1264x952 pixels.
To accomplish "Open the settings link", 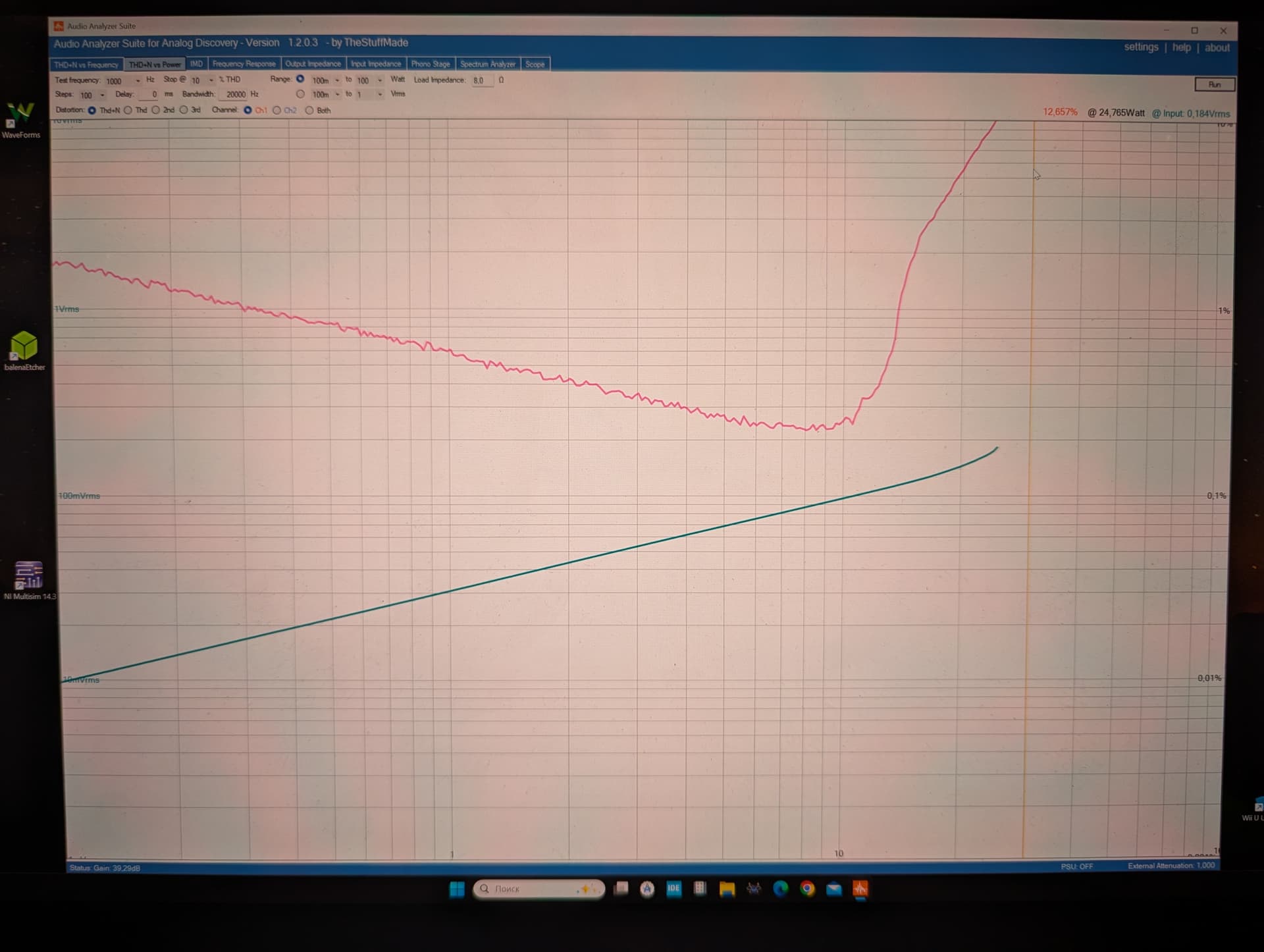I will [x=1141, y=47].
